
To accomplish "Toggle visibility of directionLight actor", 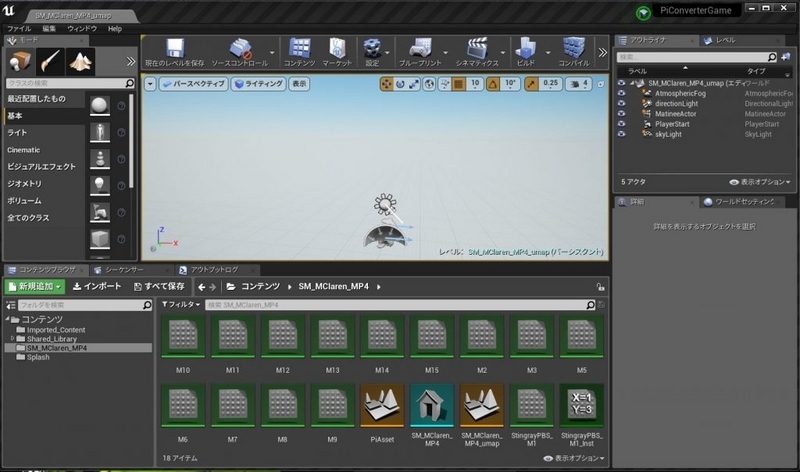I will 621,104.
